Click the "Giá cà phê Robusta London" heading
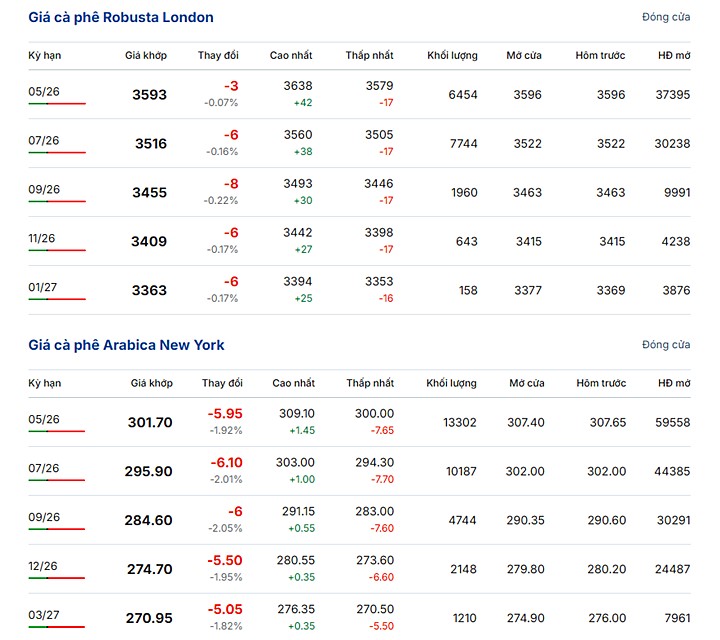 [x=120, y=18]
